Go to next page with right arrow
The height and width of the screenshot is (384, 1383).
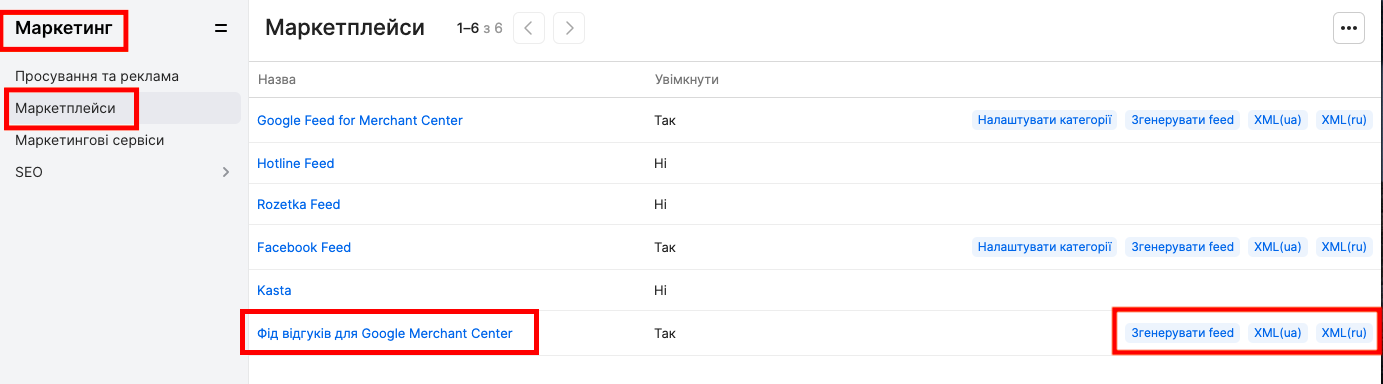pos(569,28)
